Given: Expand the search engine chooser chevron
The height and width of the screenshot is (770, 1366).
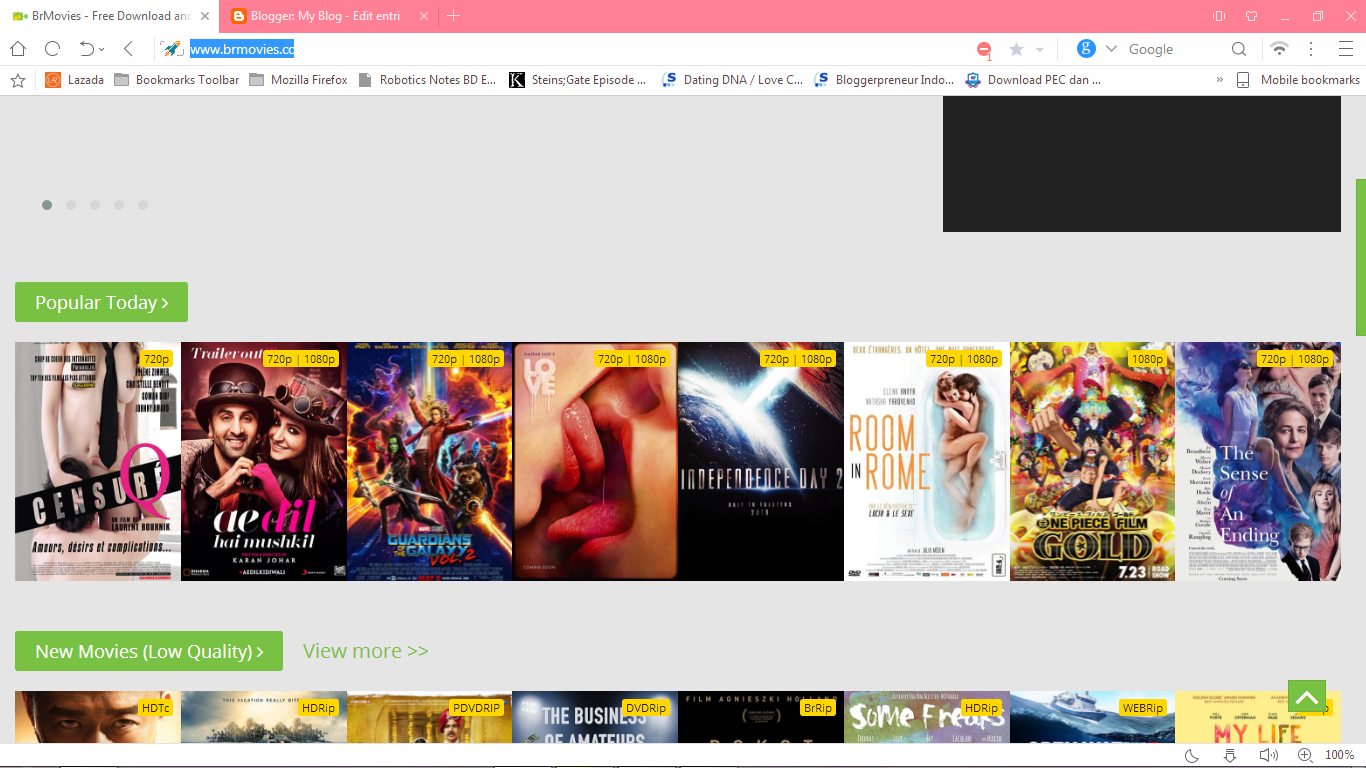Looking at the screenshot, I should click(1111, 49).
